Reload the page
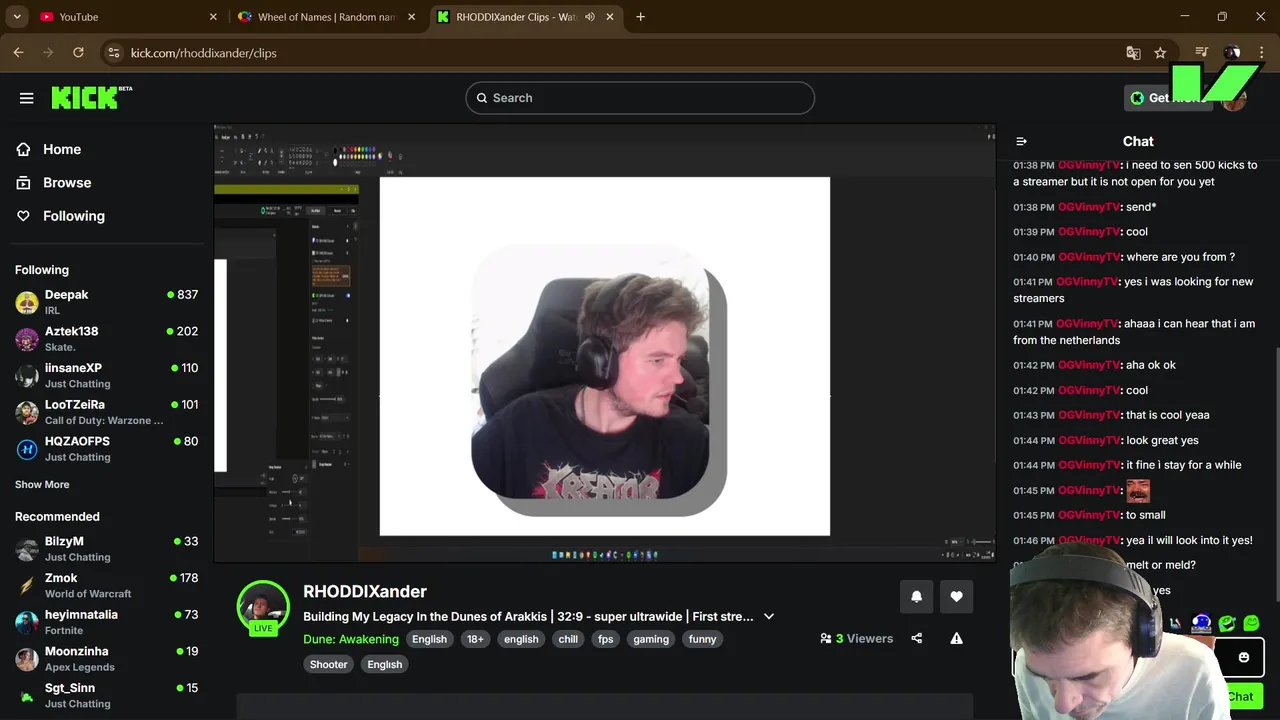 (x=78, y=53)
